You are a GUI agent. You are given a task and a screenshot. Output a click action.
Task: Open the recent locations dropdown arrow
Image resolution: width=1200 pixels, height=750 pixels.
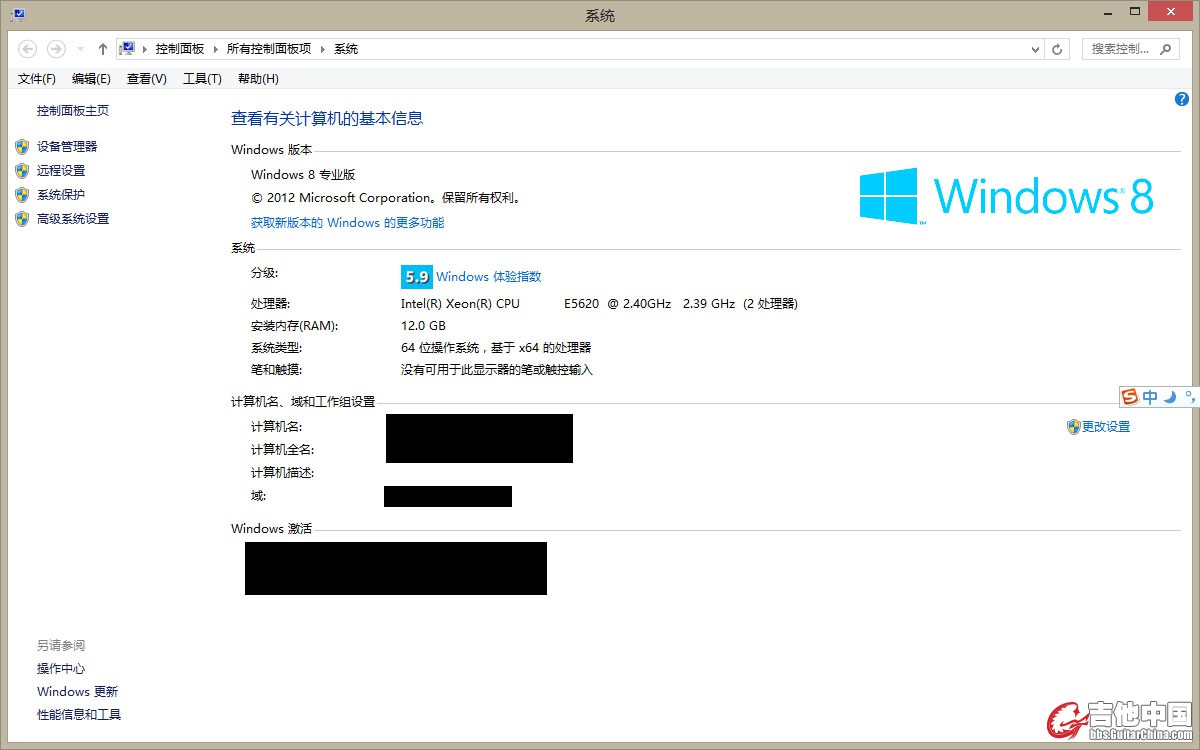coord(80,49)
